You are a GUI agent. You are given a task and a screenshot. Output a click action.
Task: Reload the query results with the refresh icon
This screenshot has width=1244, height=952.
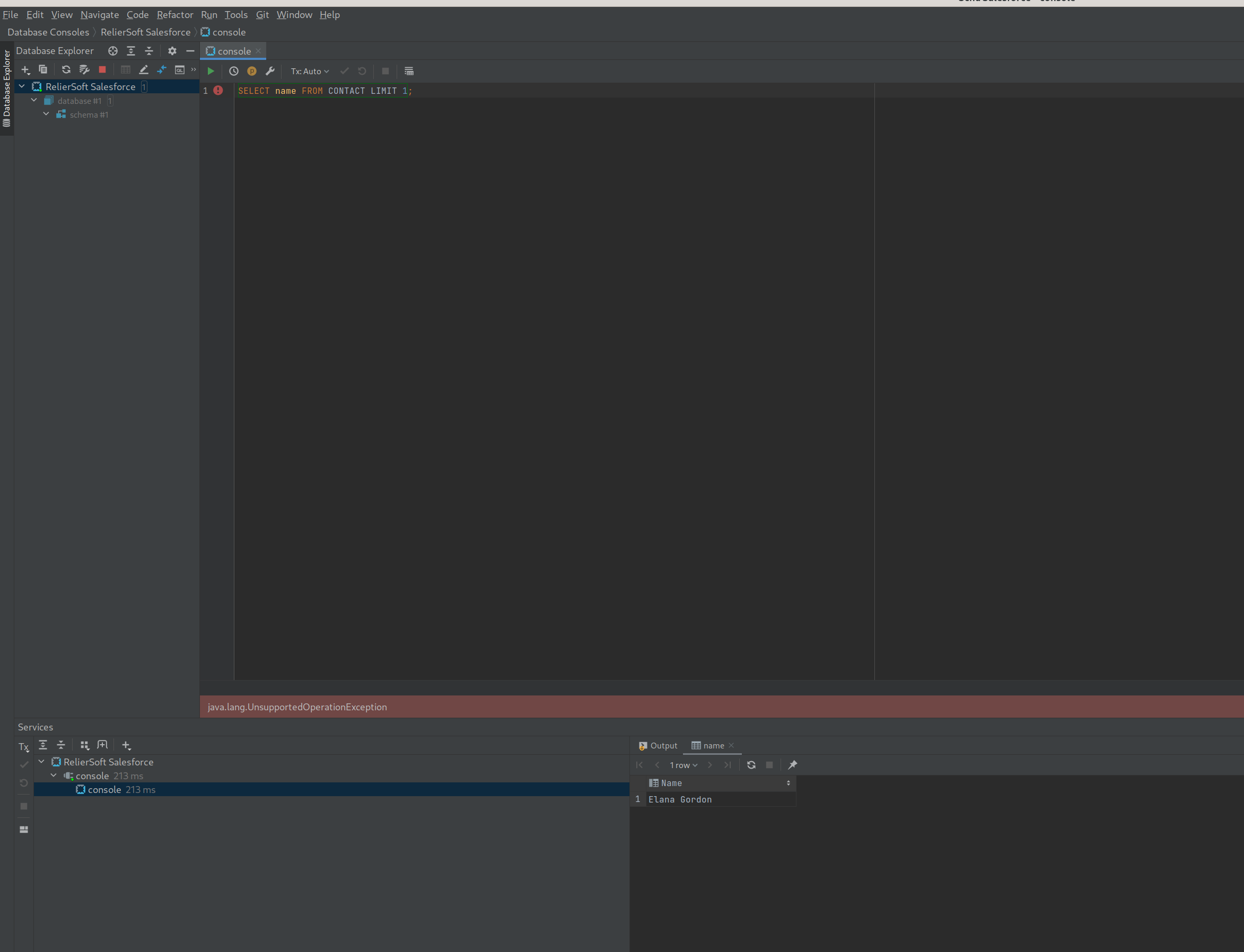(751, 764)
